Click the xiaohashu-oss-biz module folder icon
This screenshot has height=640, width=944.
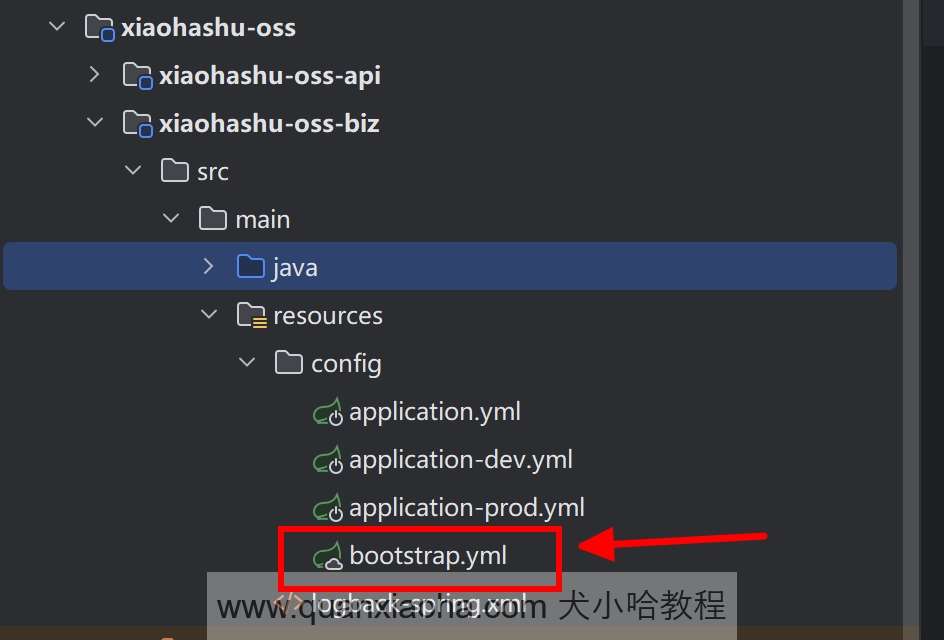coord(137,123)
